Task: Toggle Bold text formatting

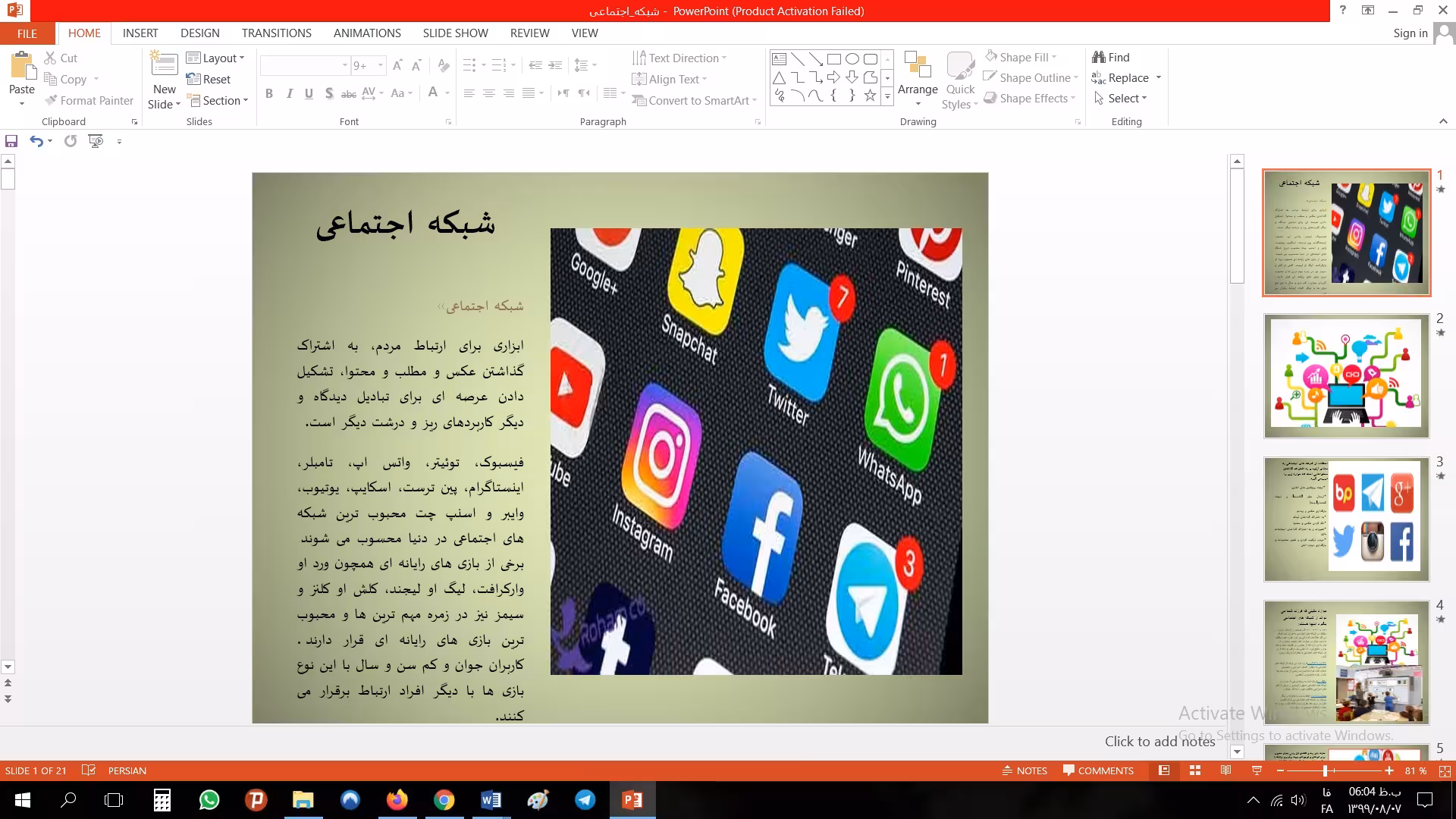Action: (x=269, y=93)
